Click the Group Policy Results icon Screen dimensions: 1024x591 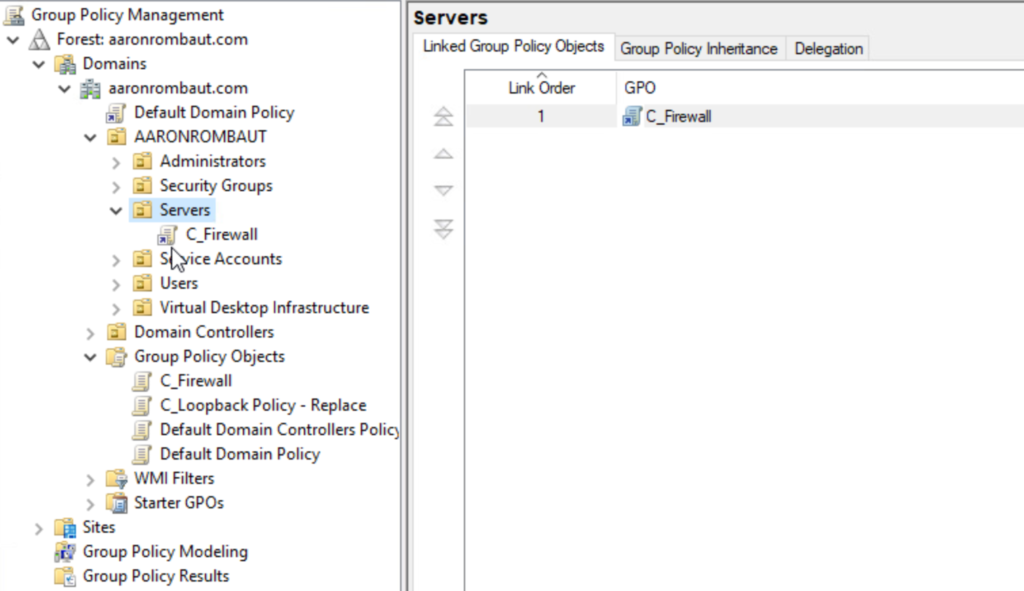point(66,576)
